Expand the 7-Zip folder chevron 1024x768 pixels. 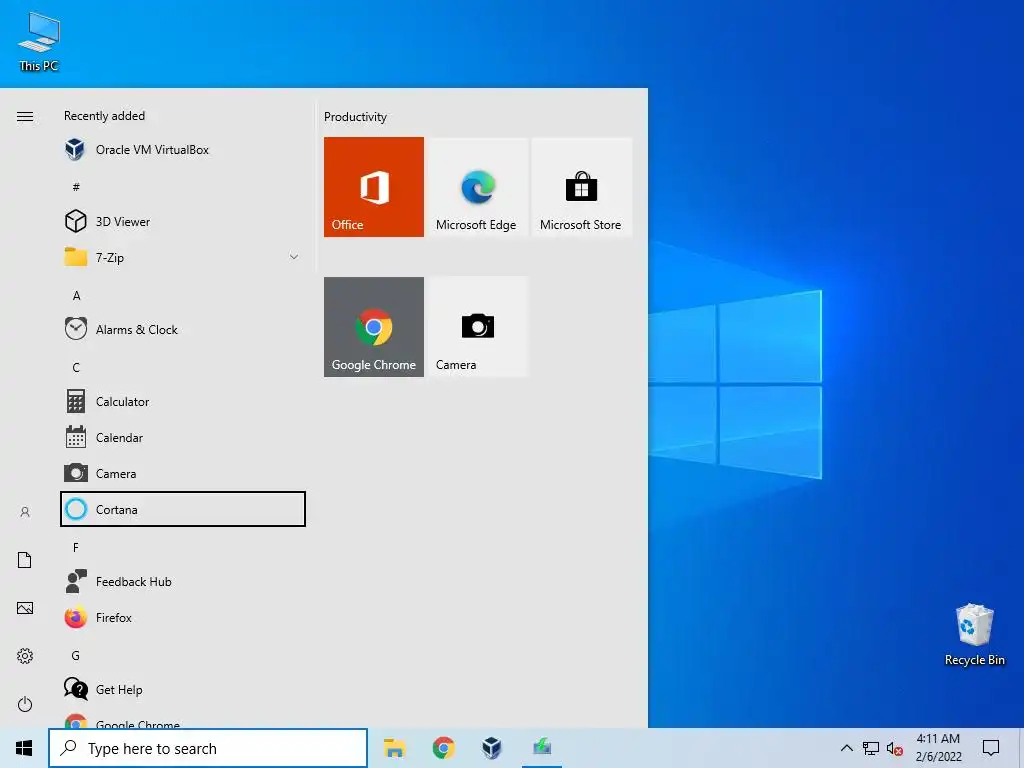point(294,257)
